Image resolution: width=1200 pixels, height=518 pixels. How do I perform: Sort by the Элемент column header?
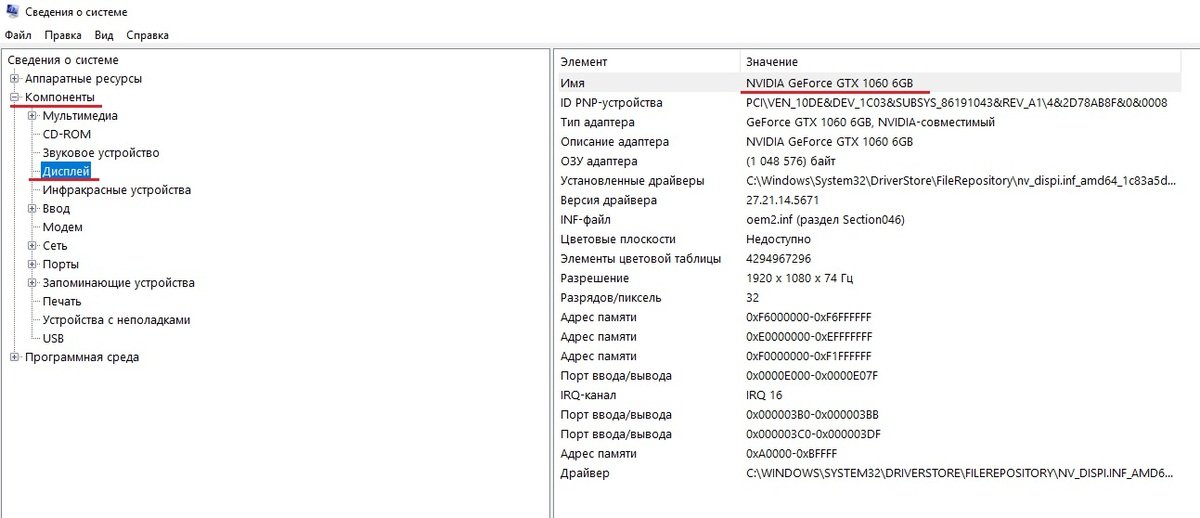[647, 62]
